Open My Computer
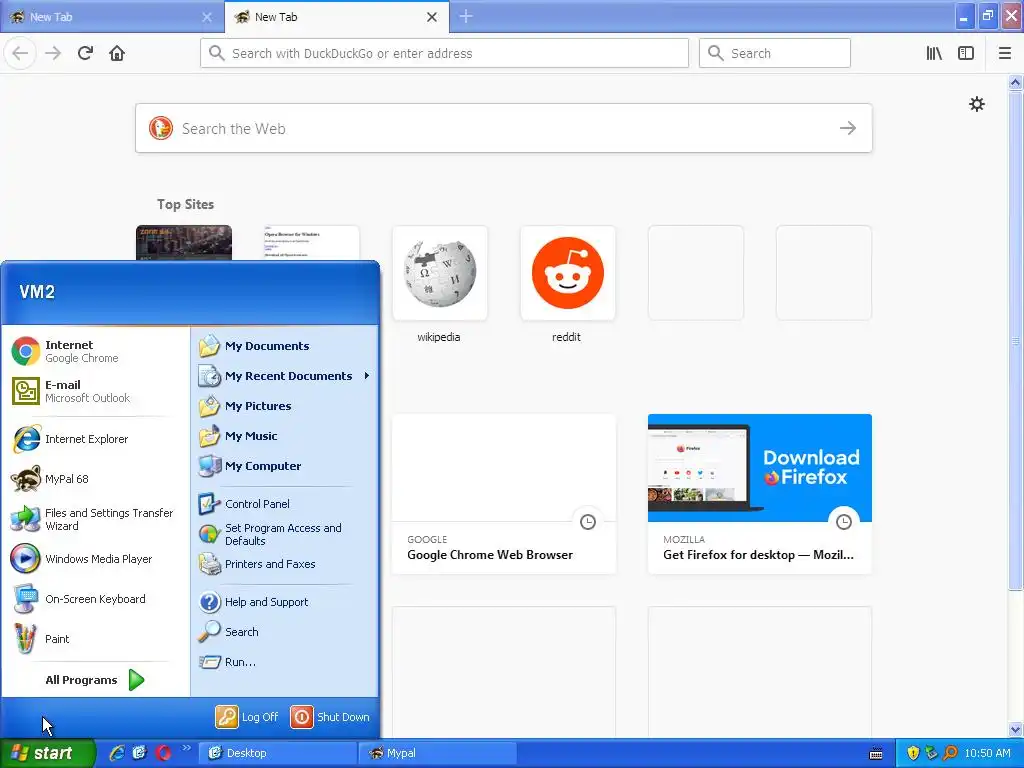Screen dimensions: 1024x768 [285, 466]
